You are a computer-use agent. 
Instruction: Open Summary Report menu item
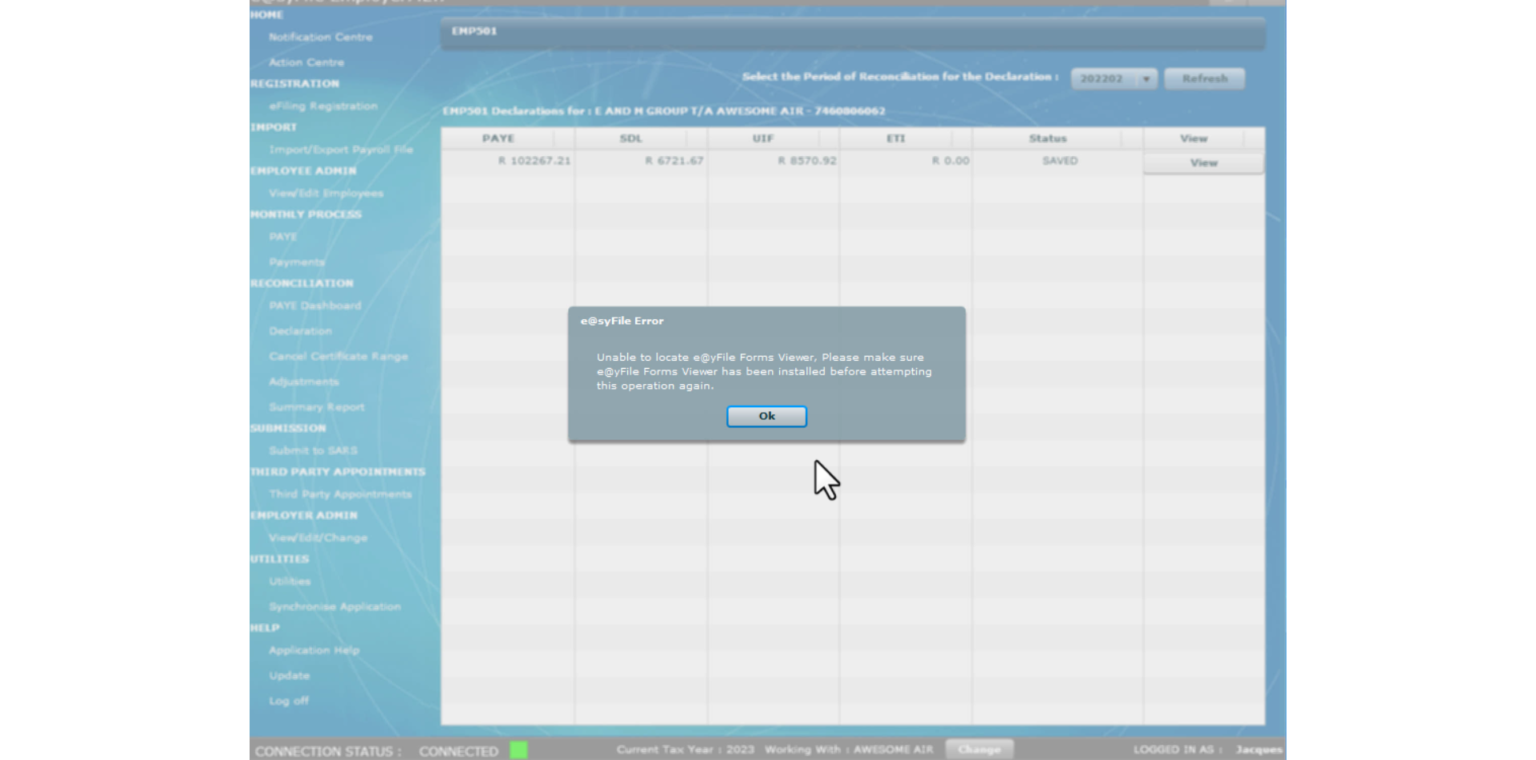[x=316, y=407]
